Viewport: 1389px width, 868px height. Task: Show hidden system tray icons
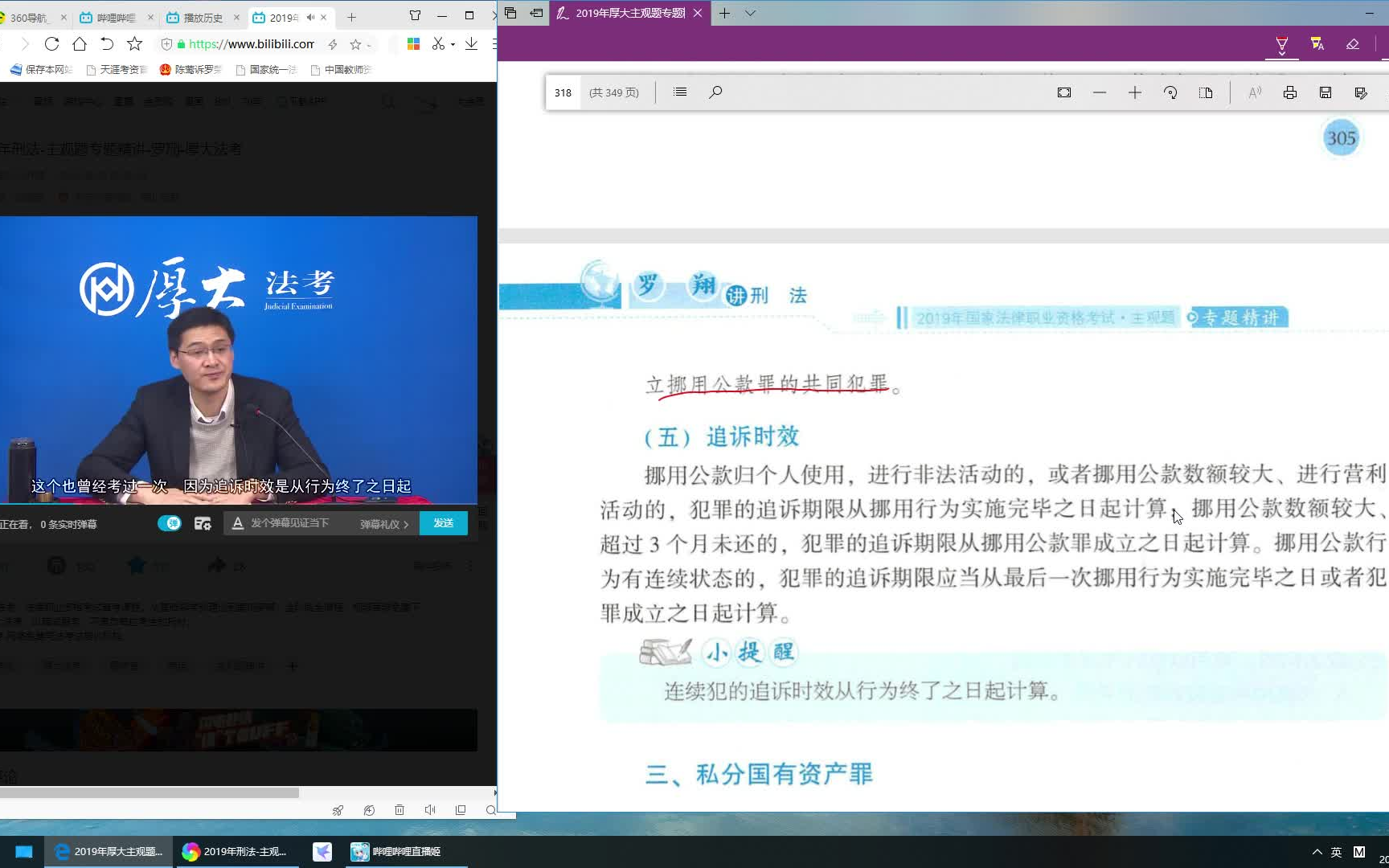click(1317, 852)
